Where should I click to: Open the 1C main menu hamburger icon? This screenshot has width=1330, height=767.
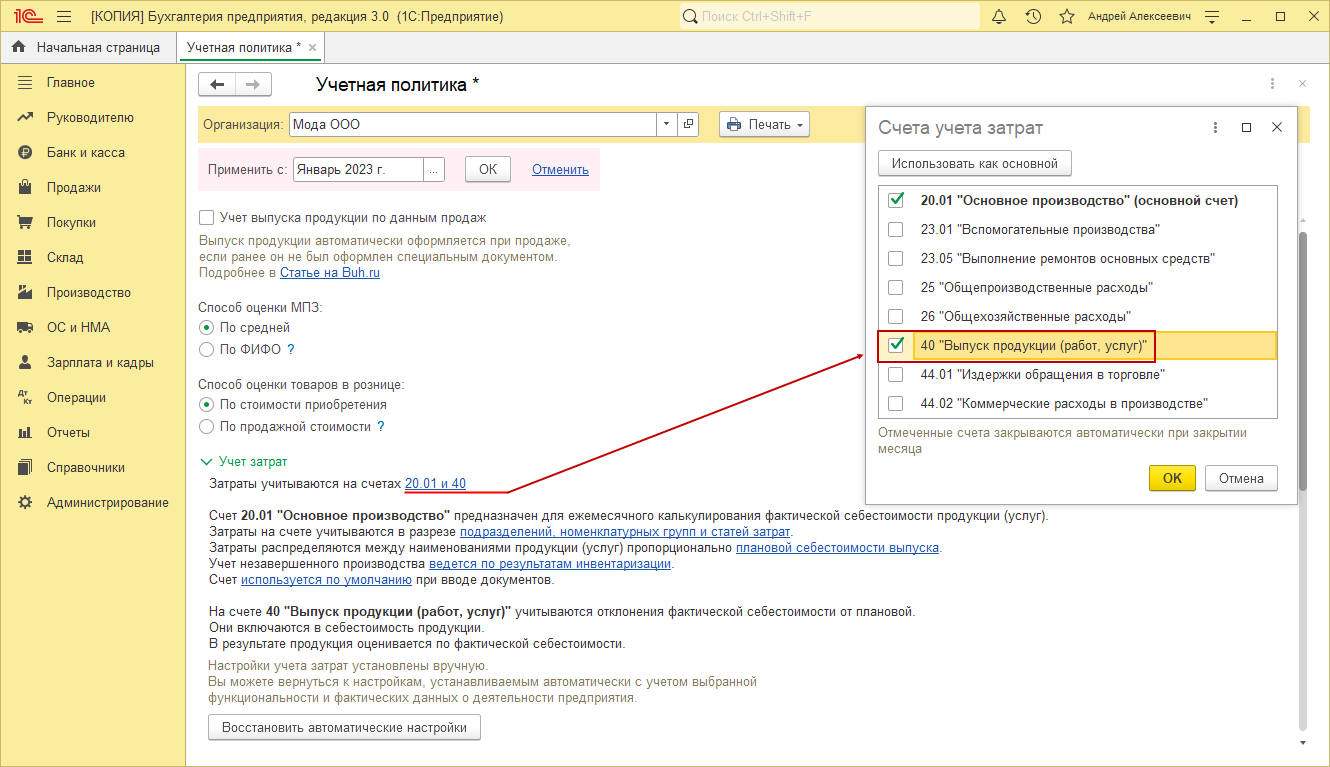pyautogui.click(x=65, y=17)
